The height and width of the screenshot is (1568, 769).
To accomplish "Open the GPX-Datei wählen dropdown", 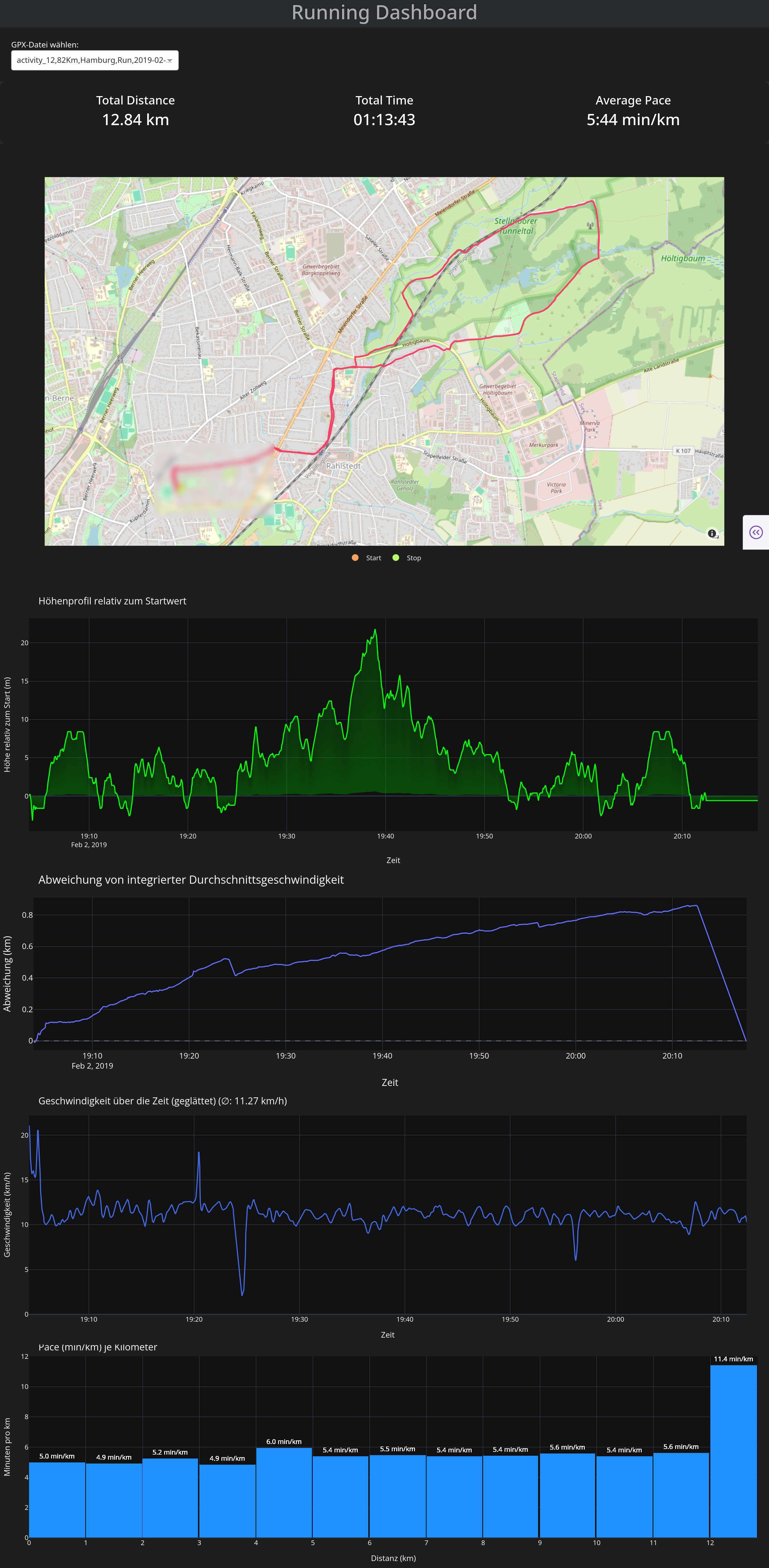I will [91, 60].
